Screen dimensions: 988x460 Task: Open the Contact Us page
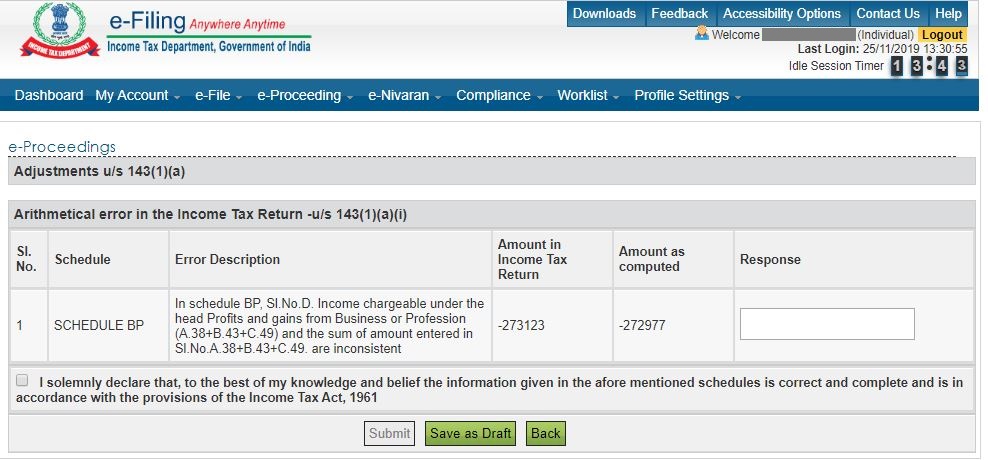tap(888, 14)
